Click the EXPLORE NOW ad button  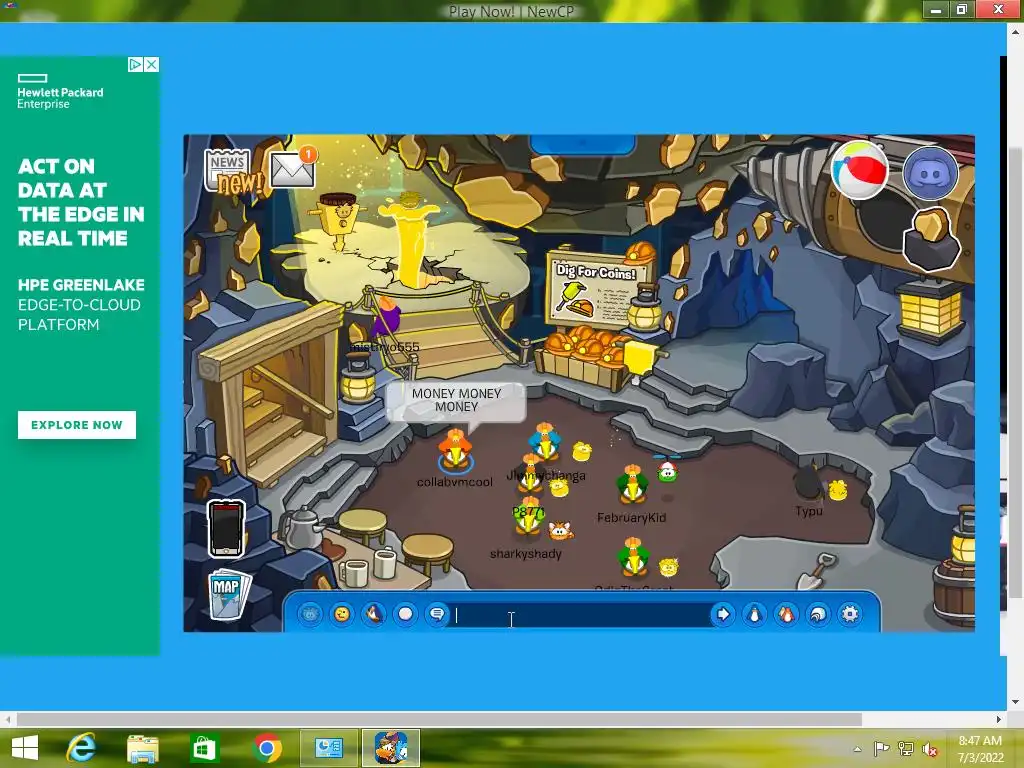(x=76, y=425)
